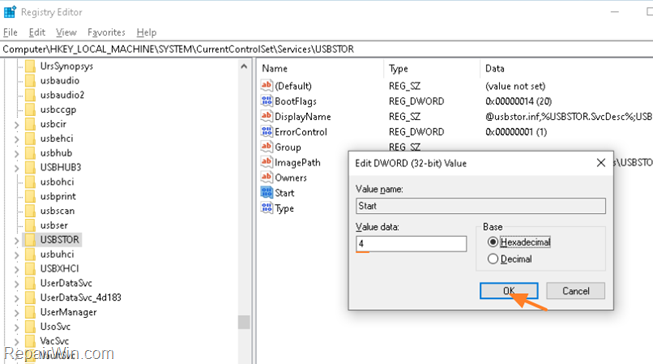Select the ImagePath value icon
Viewport: 653px width, 364px height.
(x=267, y=162)
